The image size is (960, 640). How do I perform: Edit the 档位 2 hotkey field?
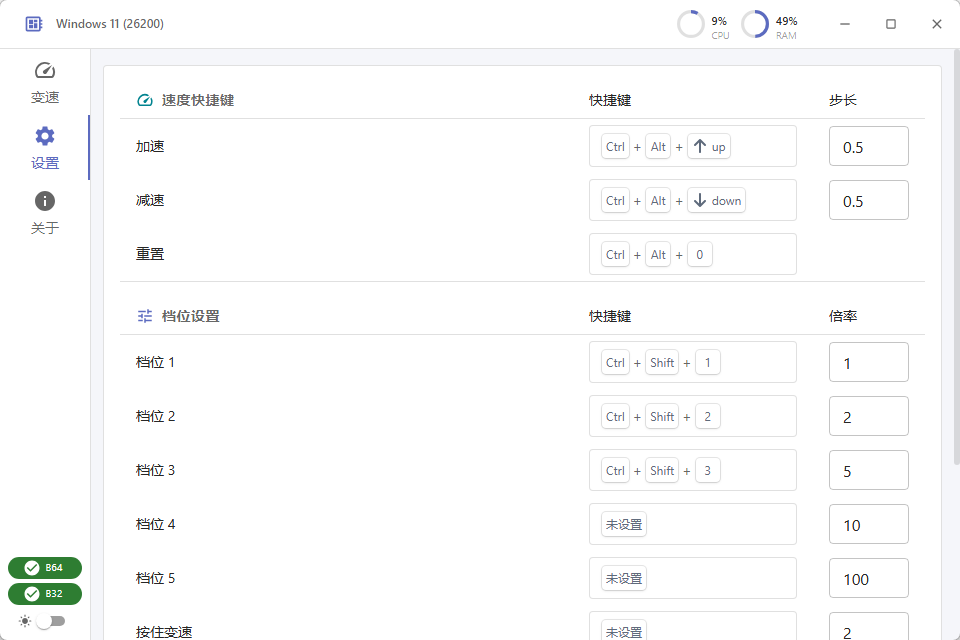tap(692, 416)
